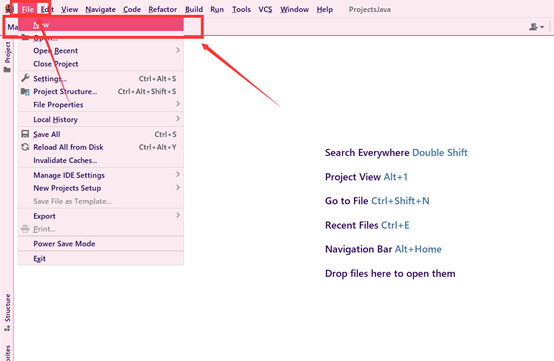Screen dimensions: 554x361
Task: Open Project Structure dialog
Action: (x=101, y=91)
